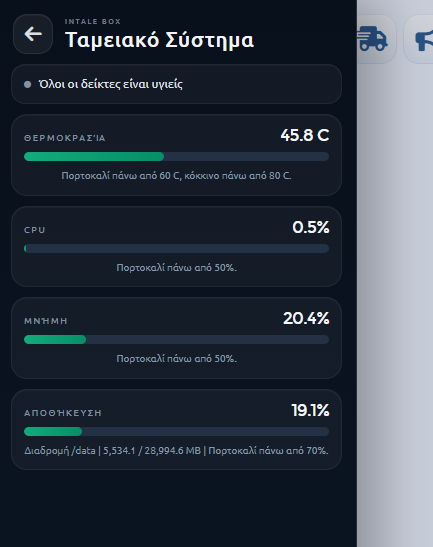Image resolution: width=433 pixels, height=547 pixels.
Task: Click the ΑΠΟΘΉΚΕΥΣΗ card label
Action: tap(63, 413)
